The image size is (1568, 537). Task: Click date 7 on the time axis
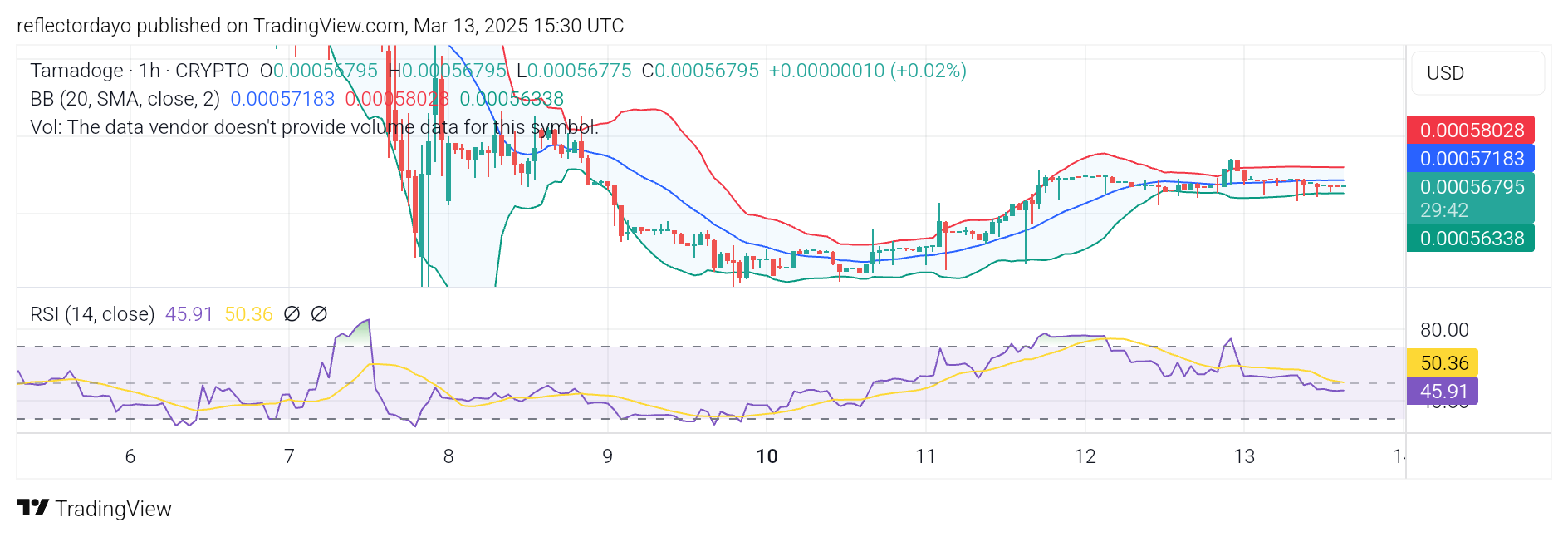[289, 456]
